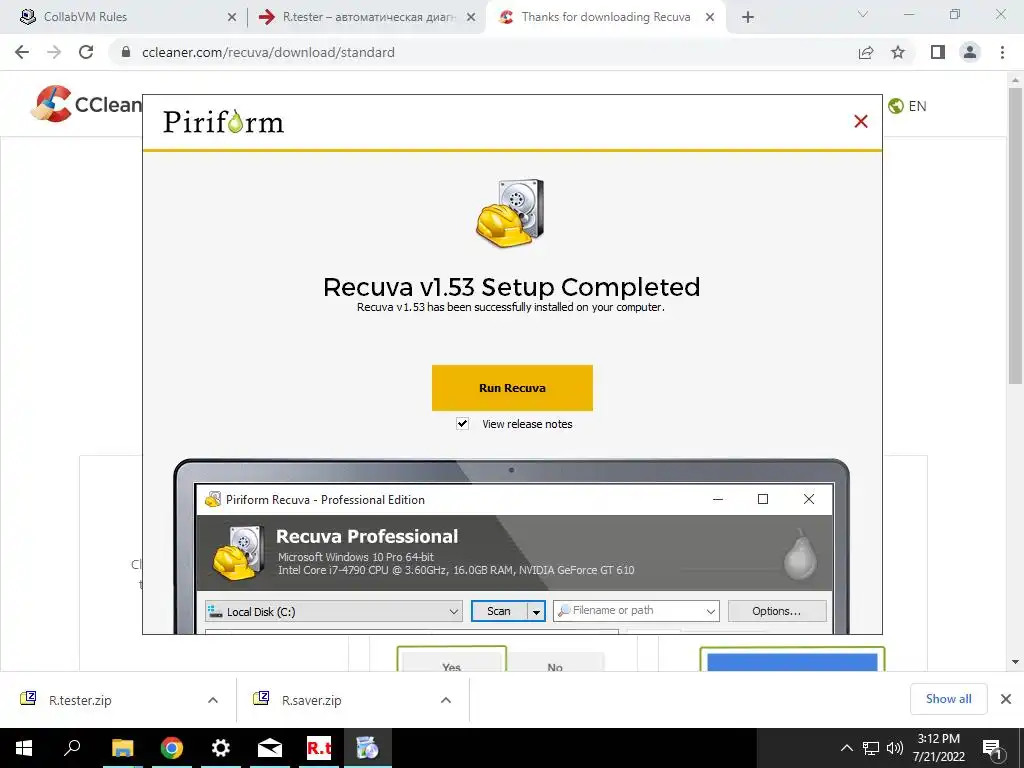Close the Piriform installer with the red X

(x=861, y=121)
